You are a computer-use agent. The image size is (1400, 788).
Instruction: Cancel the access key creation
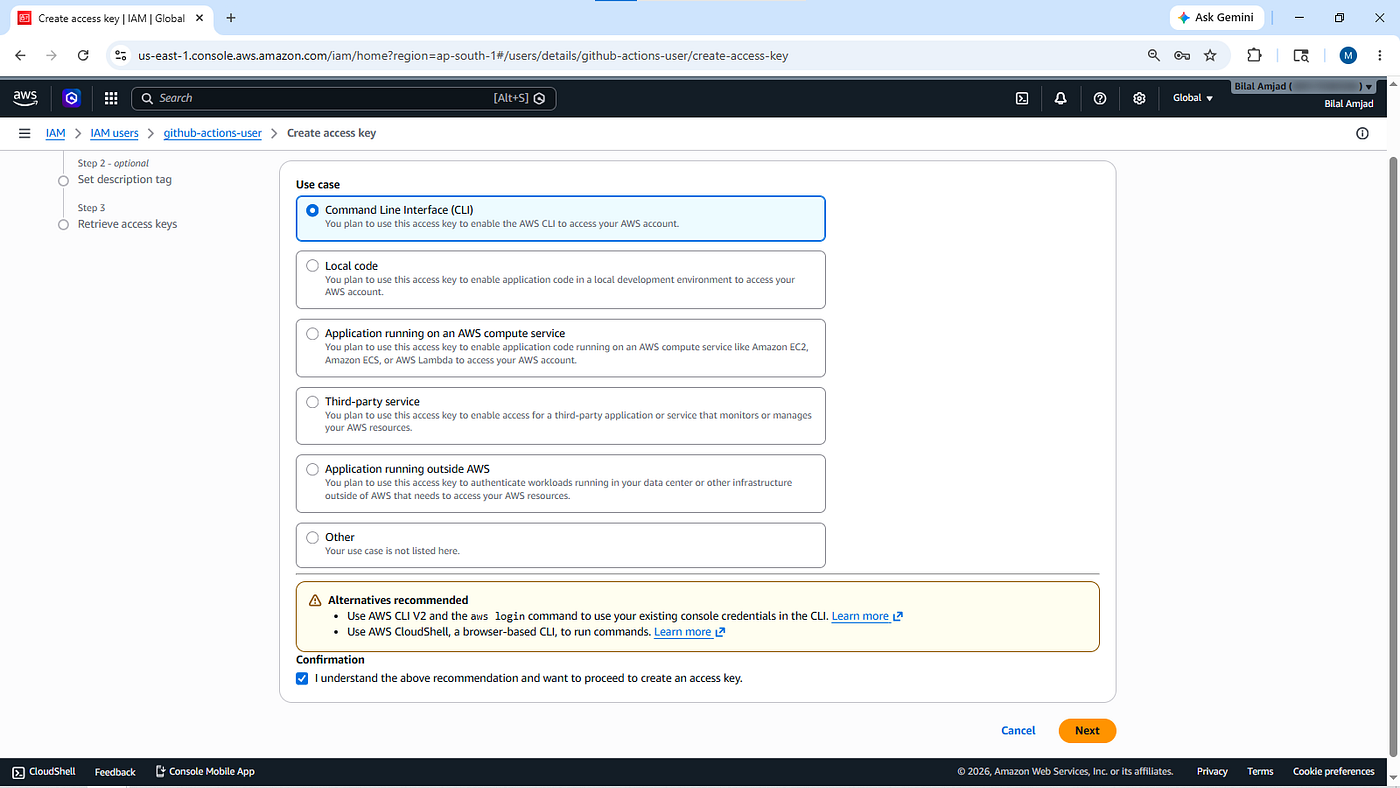[1018, 731]
